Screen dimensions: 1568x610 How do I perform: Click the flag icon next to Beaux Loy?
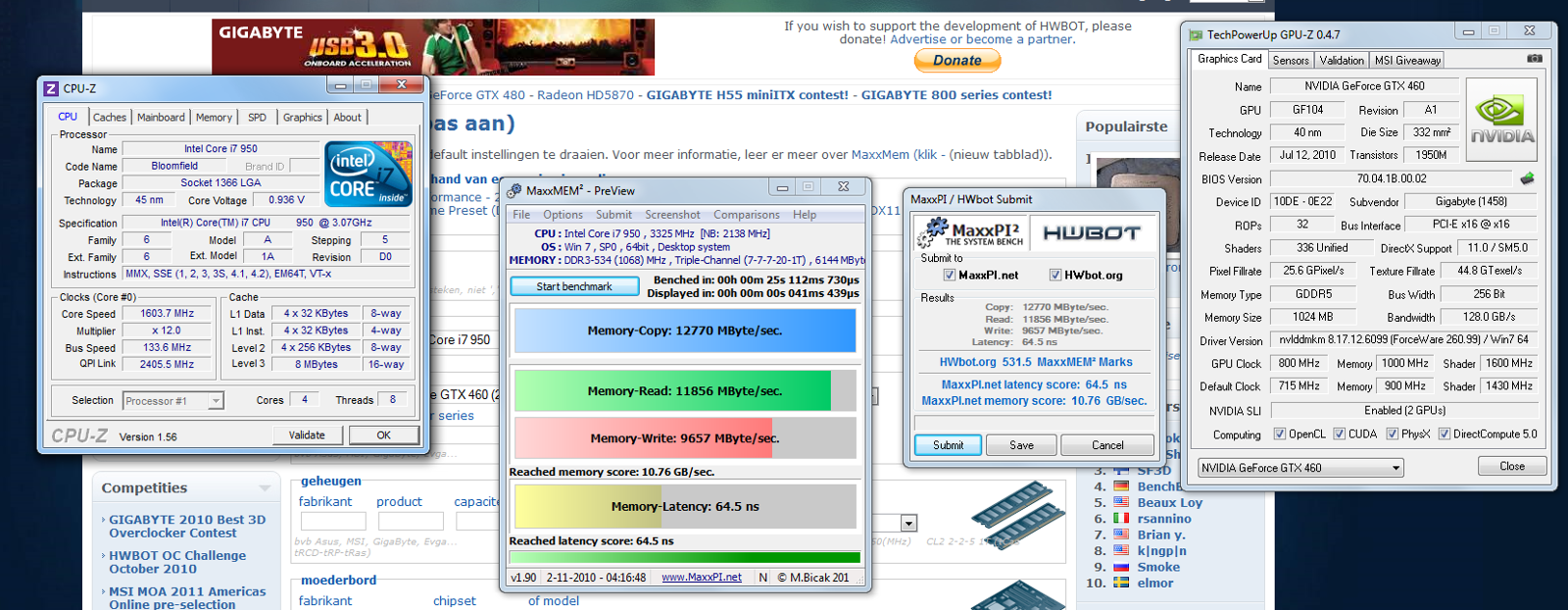coord(1121,502)
